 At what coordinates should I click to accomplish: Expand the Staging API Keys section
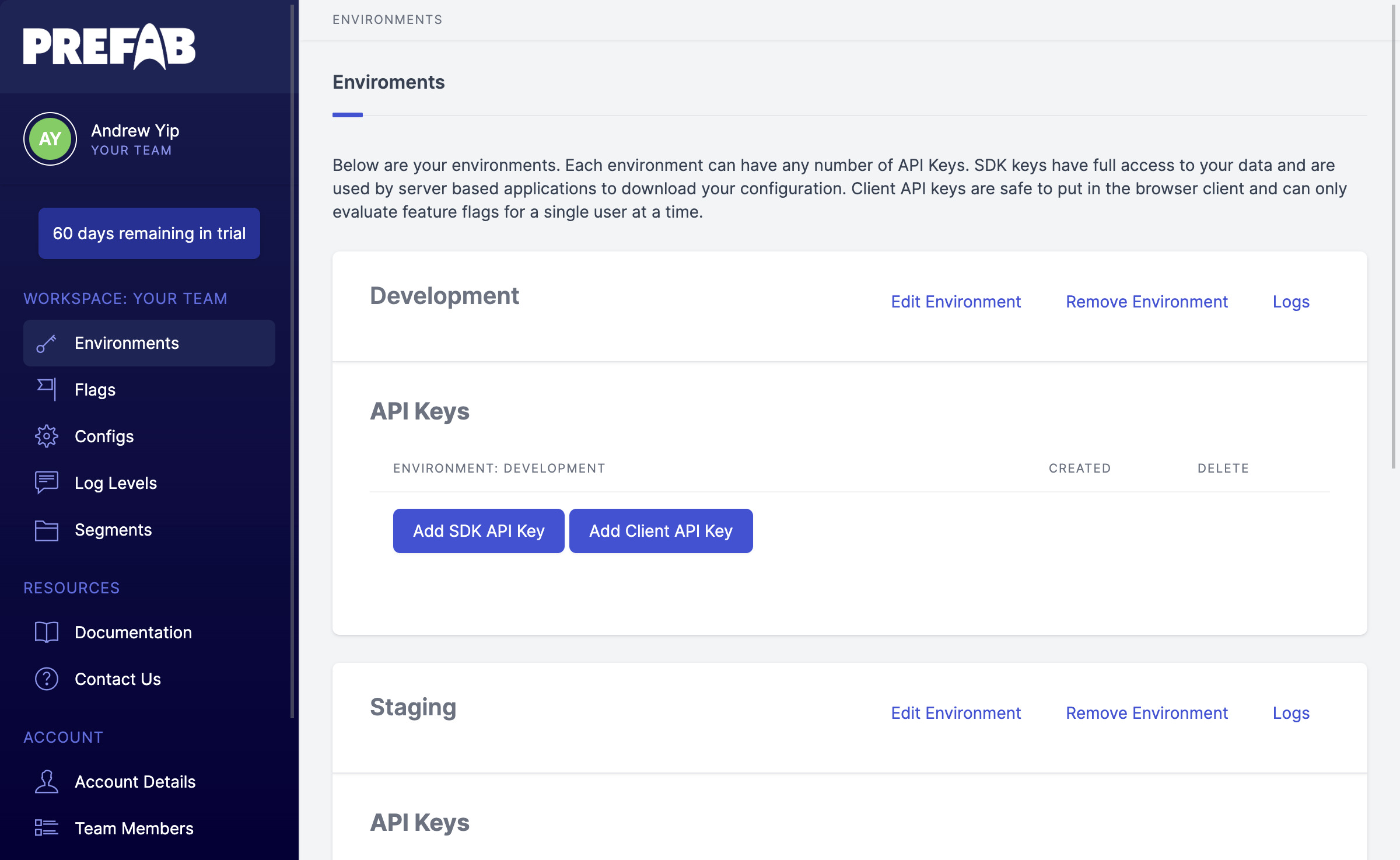(419, 822)
